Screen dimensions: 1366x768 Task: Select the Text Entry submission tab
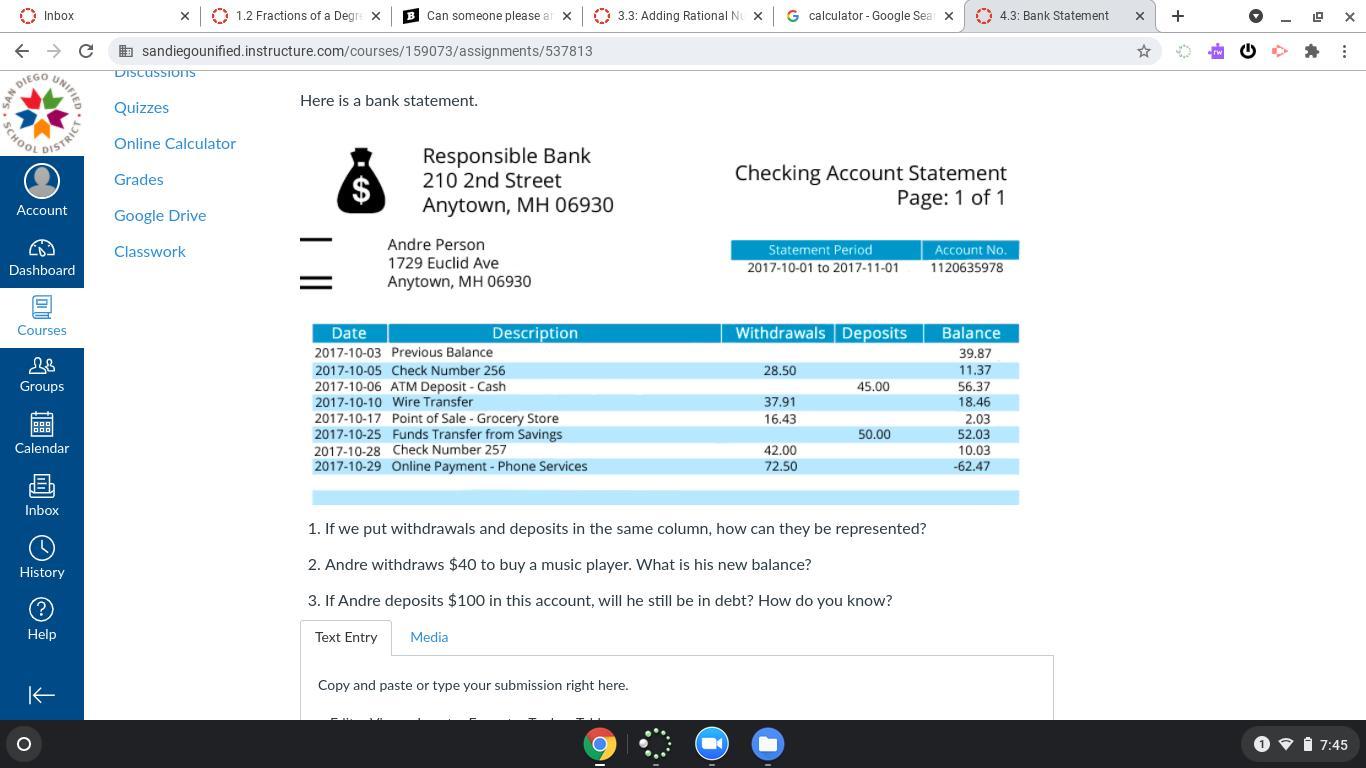click(x=346, y=638)
